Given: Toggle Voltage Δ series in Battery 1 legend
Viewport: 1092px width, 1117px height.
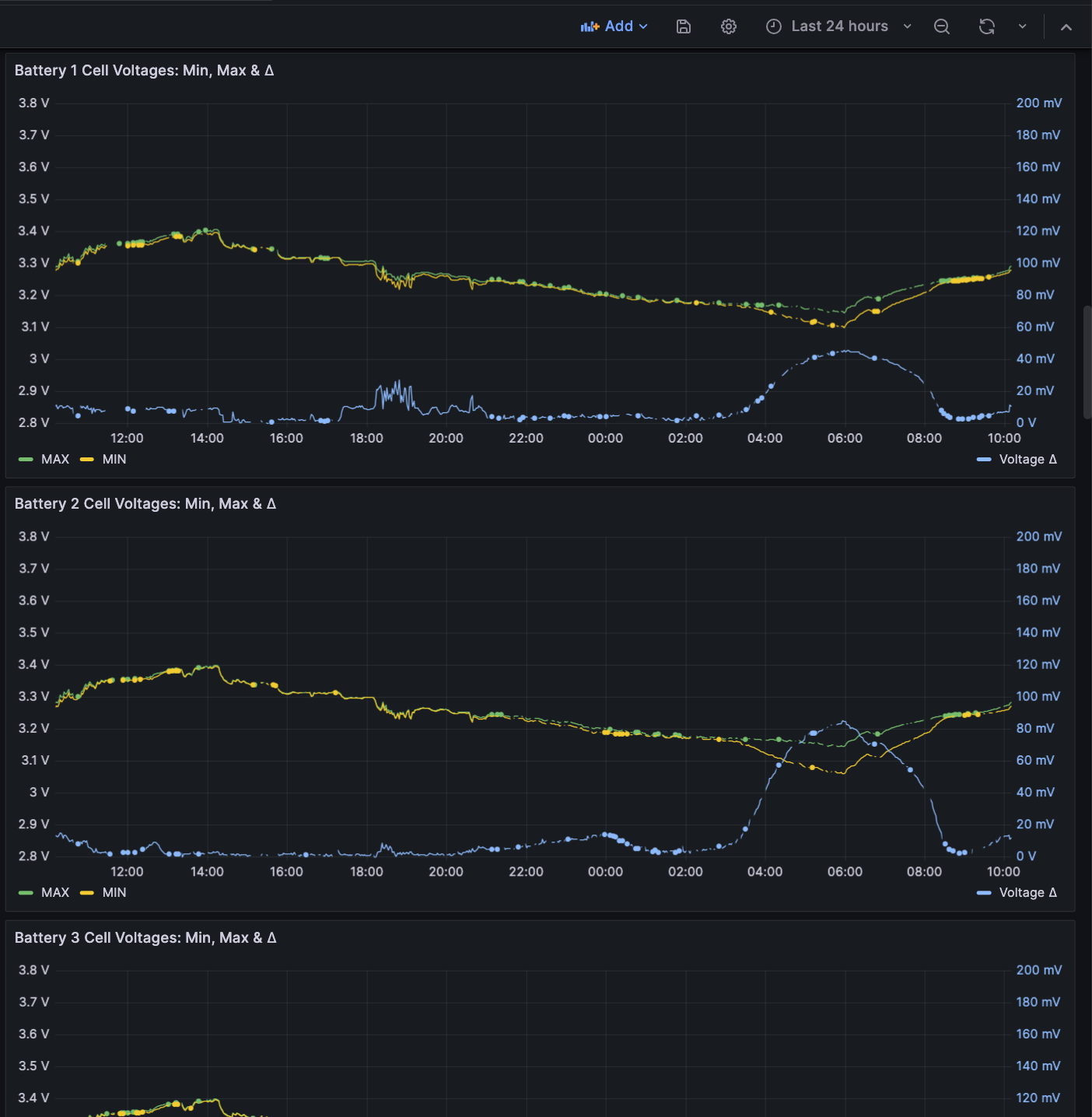Looking at the screenshot, I should tap(1027, 460).
